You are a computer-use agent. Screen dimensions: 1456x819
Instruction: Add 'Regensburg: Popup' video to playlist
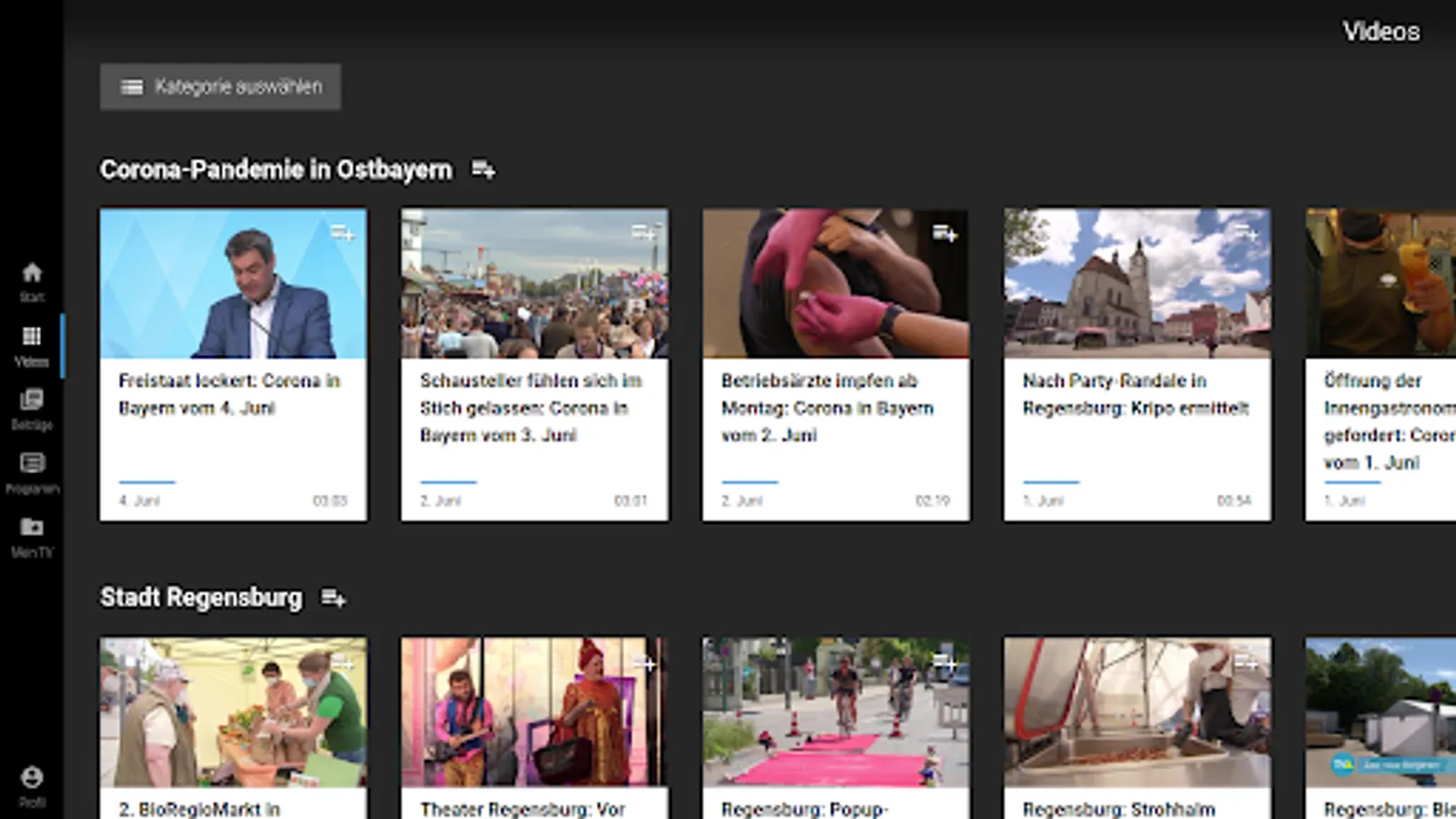(x=945, y=662)
